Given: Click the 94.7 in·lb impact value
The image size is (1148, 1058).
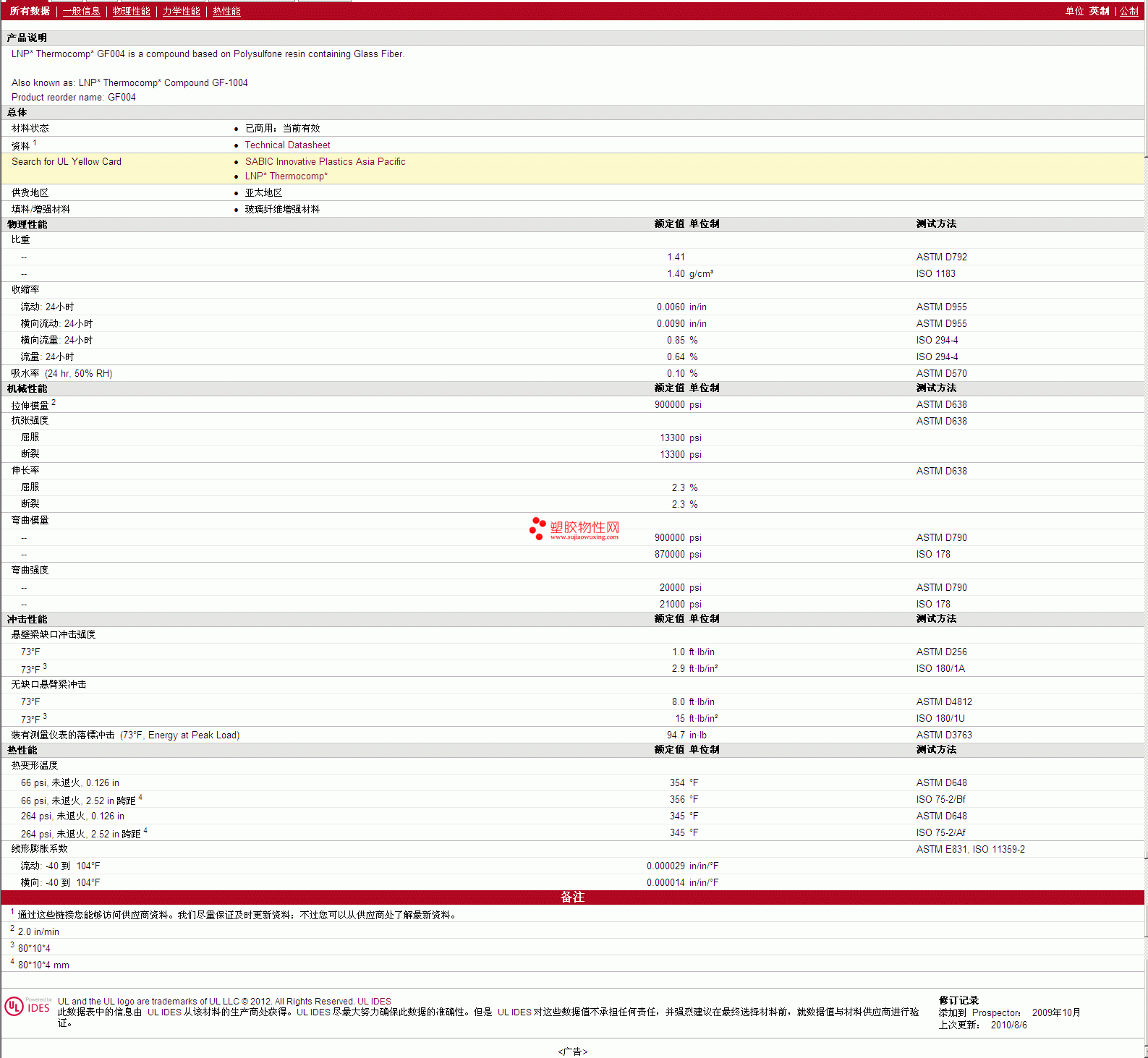Looking at the screenshot, I should pyautogui.click(x=686, y=735).
